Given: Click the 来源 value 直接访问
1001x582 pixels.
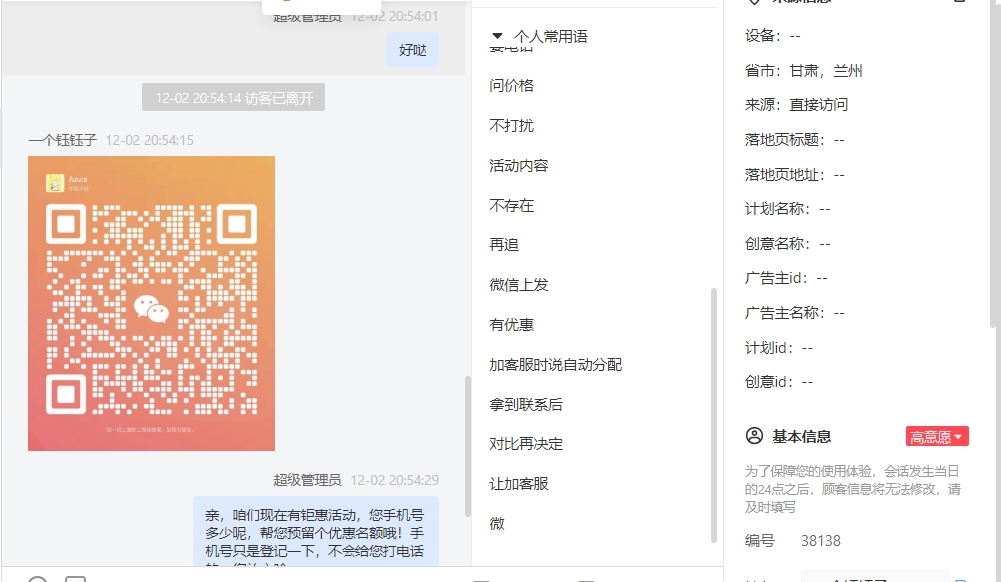Looking at the screenshot, I should click(818, 105).
